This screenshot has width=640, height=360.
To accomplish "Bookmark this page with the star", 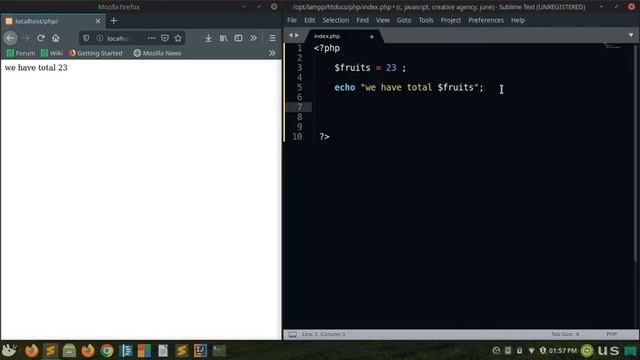I will tap(178, 38).
